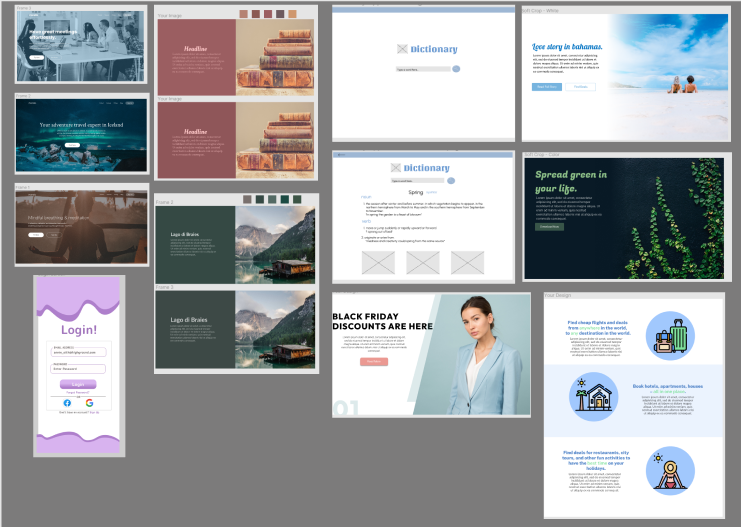Select 'Your adventure travel expert in Iceland' text
The width and height of the screenshot is (741, 527).
pyautogui.click(x=81, y=125)
